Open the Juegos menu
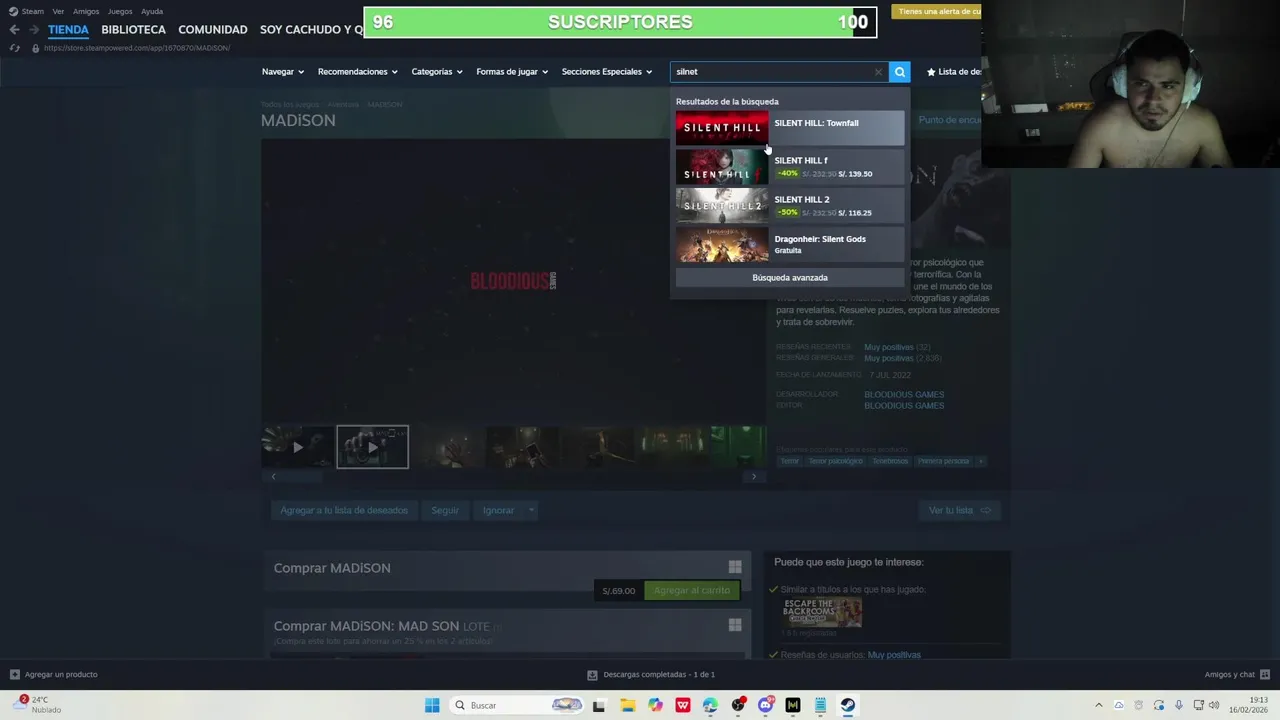1280x720 pixels. tap(120, 11)
